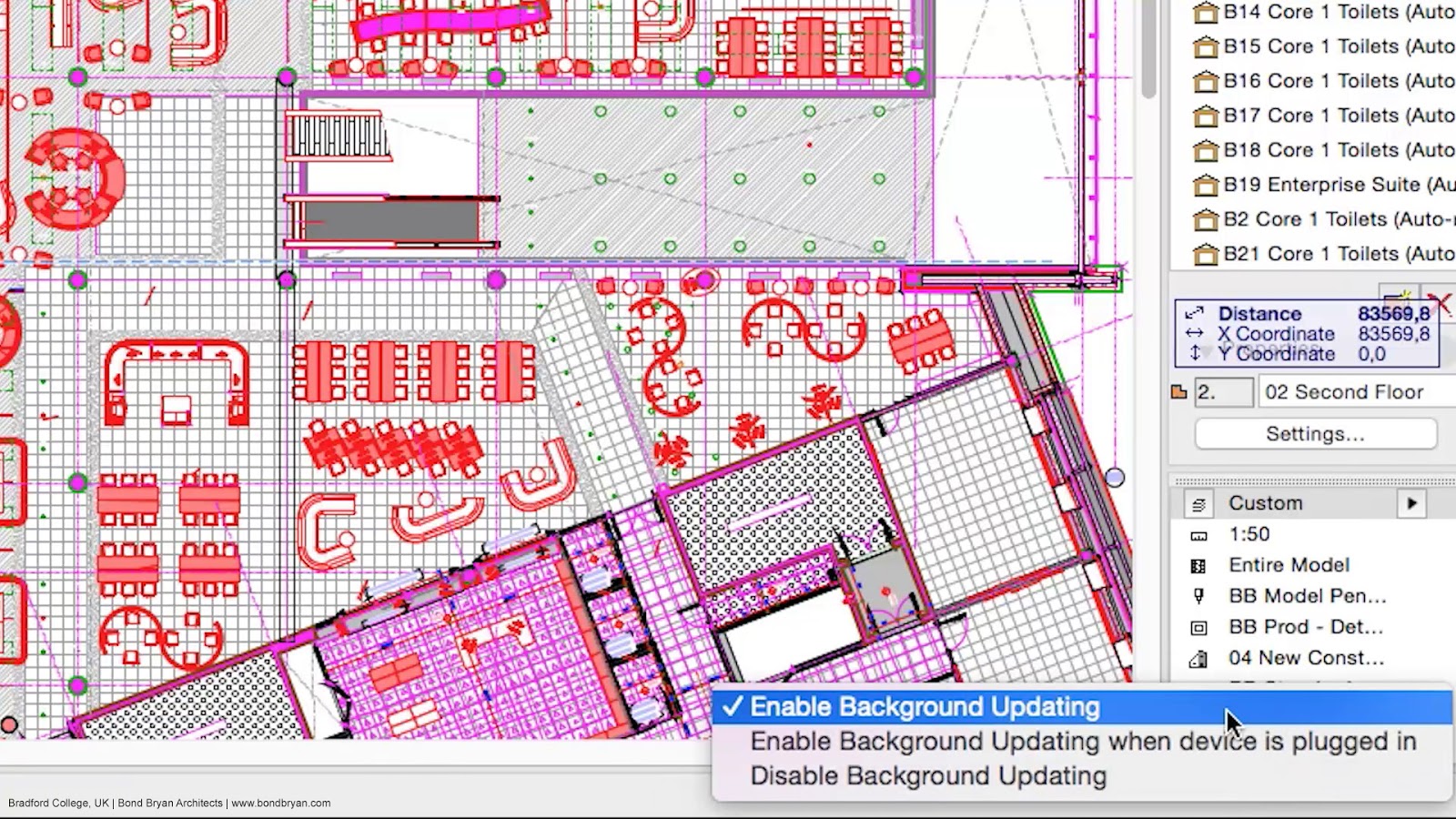Click the home icon next to B19 Enterprise Suite
The height and width of the screenshot is (819, 1456).
pyautogui.click(x=1207, y=184)
